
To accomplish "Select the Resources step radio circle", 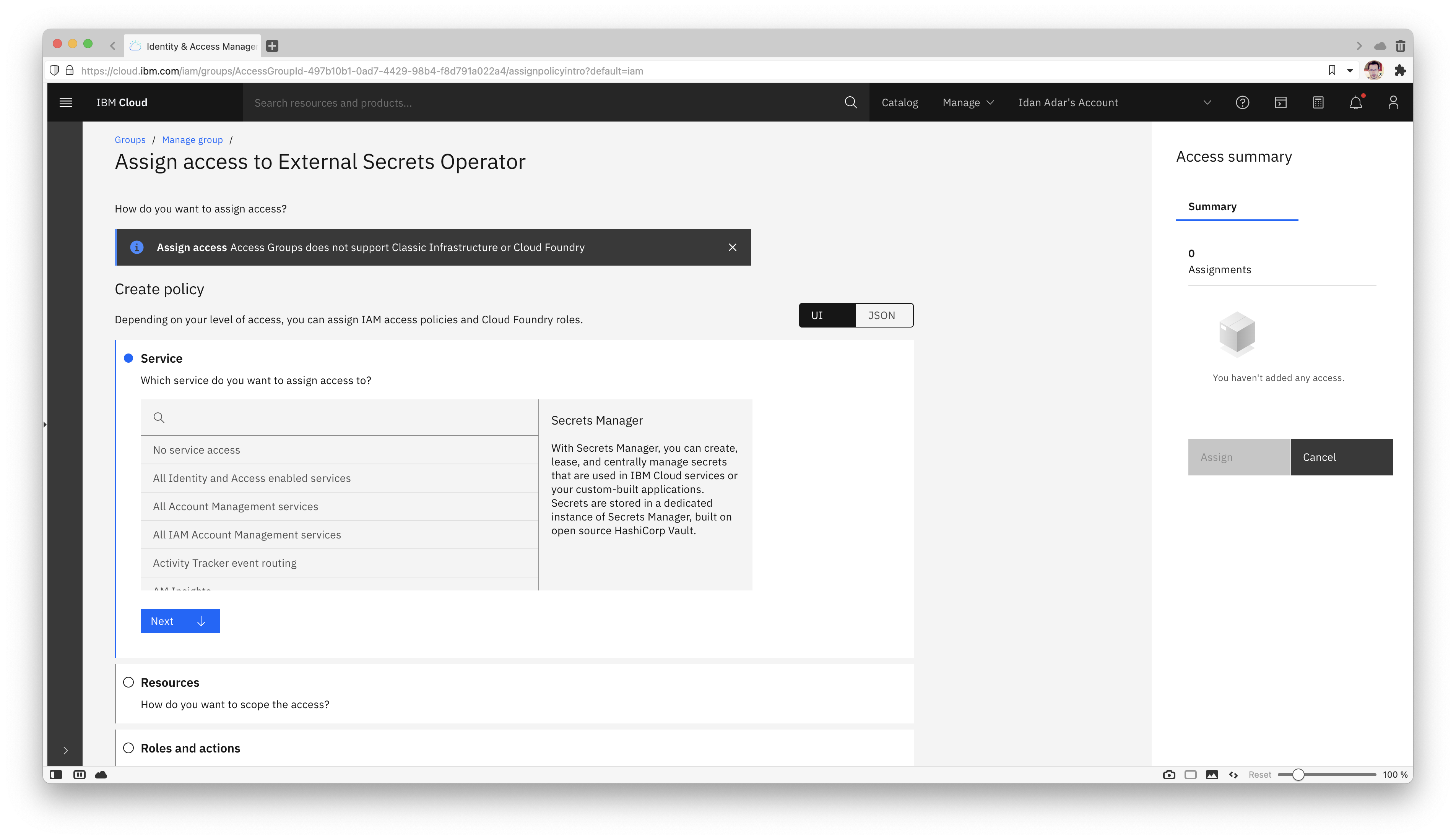I will [129, 683].
